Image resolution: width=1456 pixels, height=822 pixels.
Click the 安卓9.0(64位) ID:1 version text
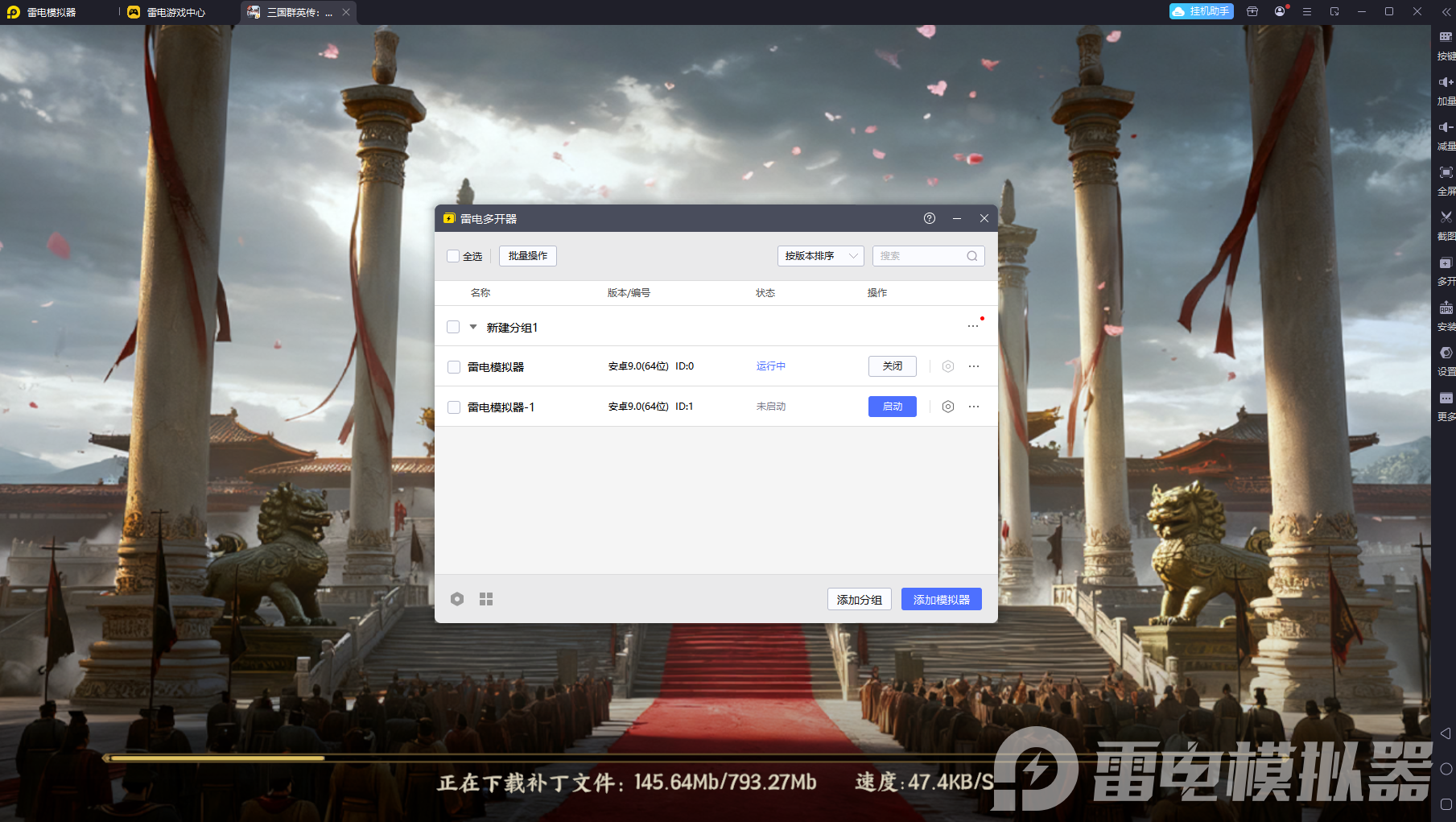[x=651, y=407]
